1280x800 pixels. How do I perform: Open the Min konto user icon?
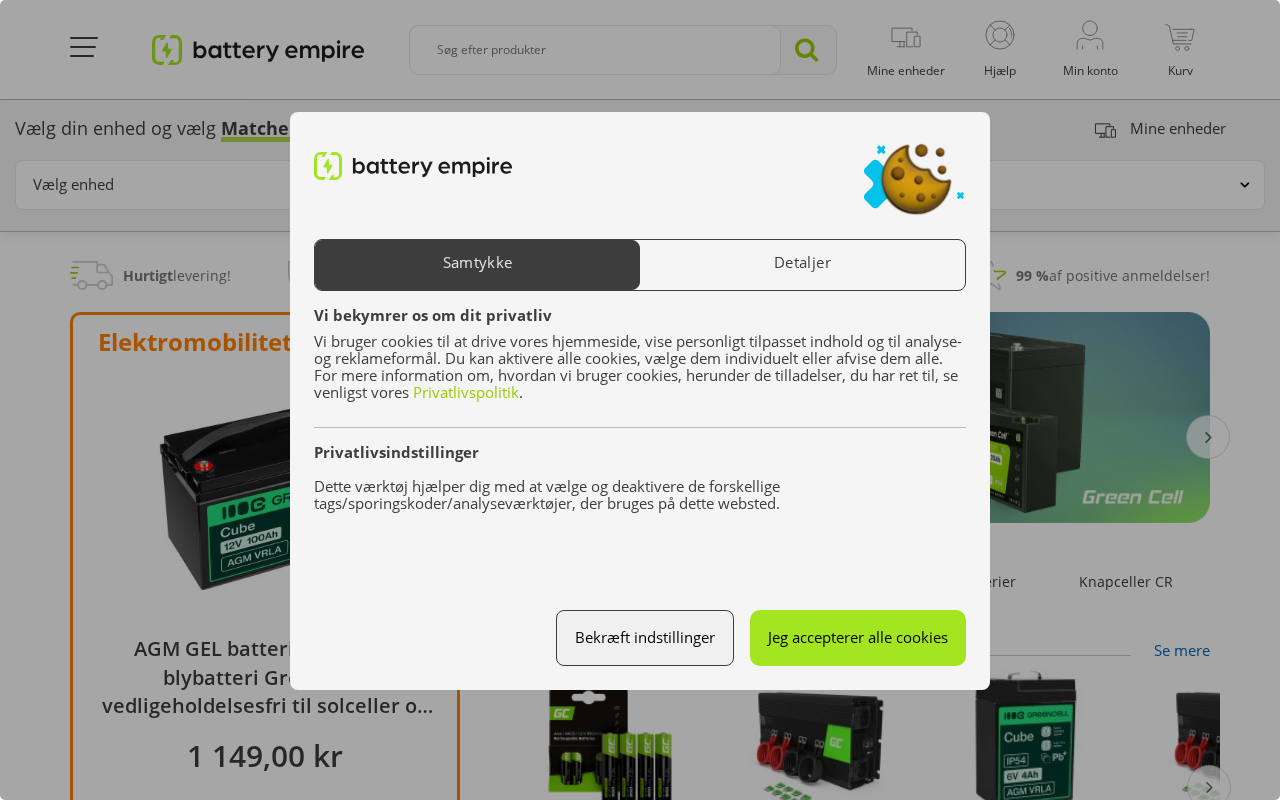[x=1090, y=36]
